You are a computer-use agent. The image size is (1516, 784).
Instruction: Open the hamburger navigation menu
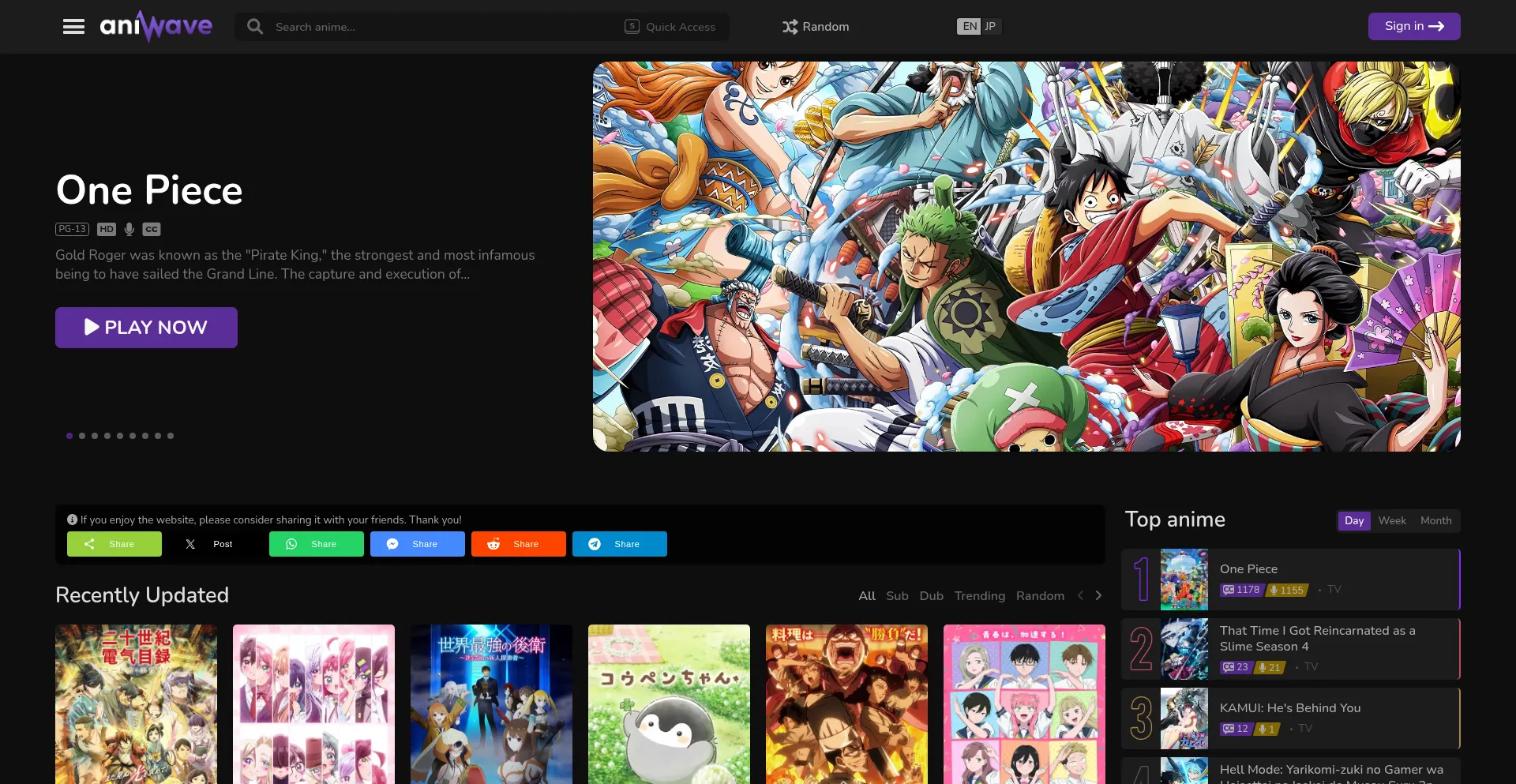(x=73, y=27)
